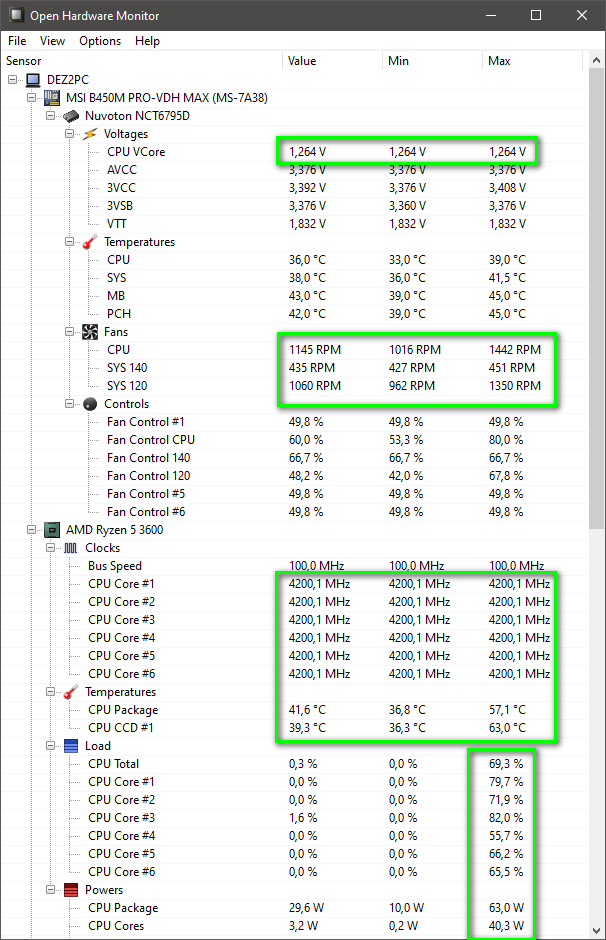The image size is (606, 940).
Task: Click the scrollbar up arrow
Action: tap(596, 60)
